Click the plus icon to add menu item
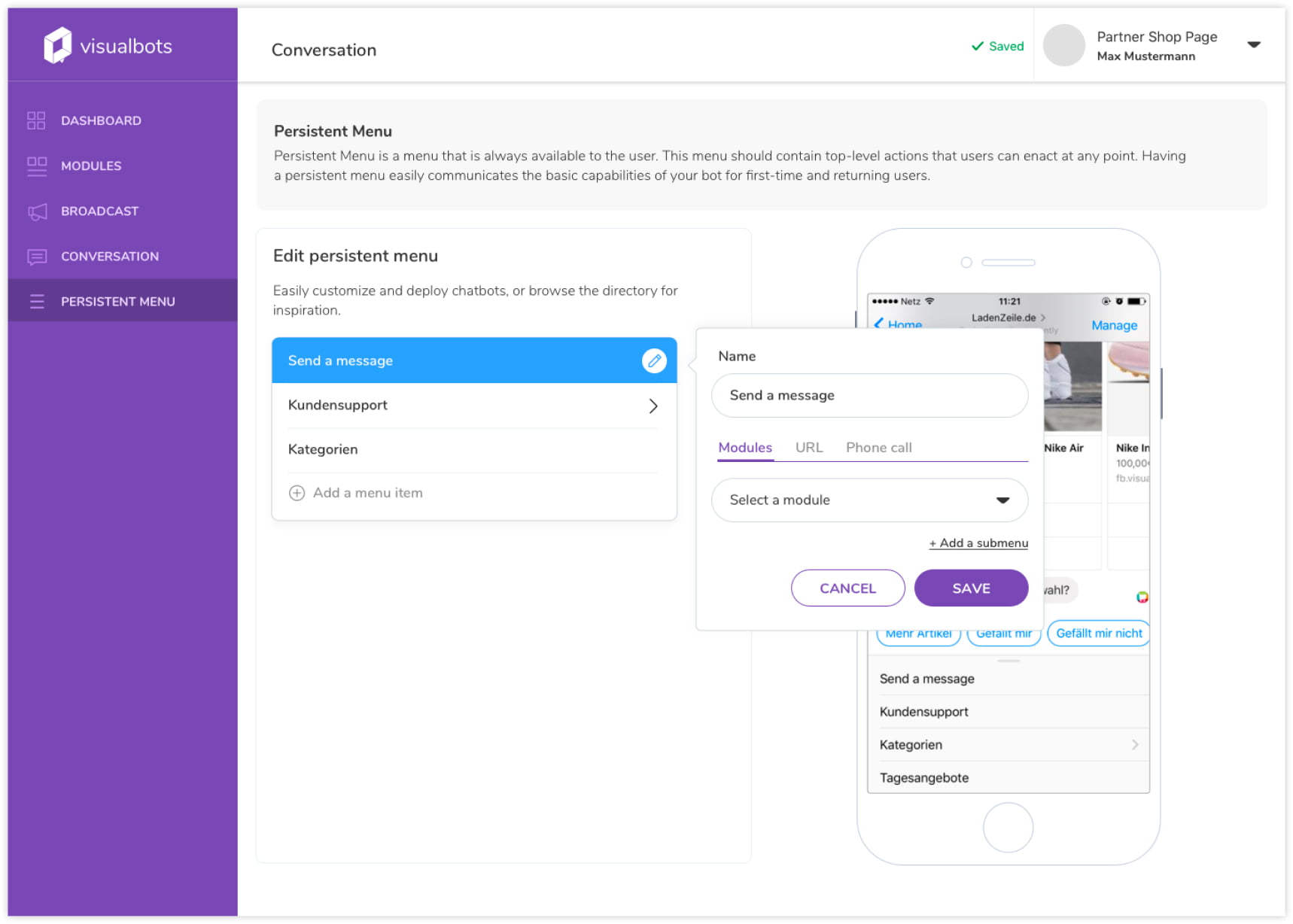The width and height of the screenshot is (1293, 924). [297, 493]
